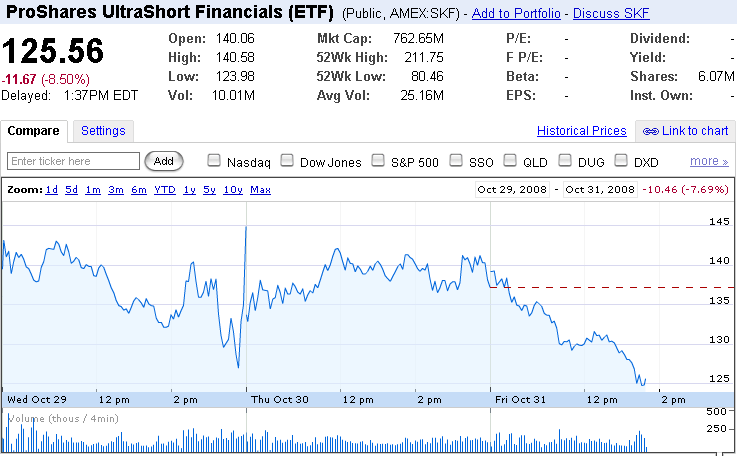737x456 pixels.
Task: Tick the SSO comparison checkbox
Action: pyautogui.click(x=456, y=160)
